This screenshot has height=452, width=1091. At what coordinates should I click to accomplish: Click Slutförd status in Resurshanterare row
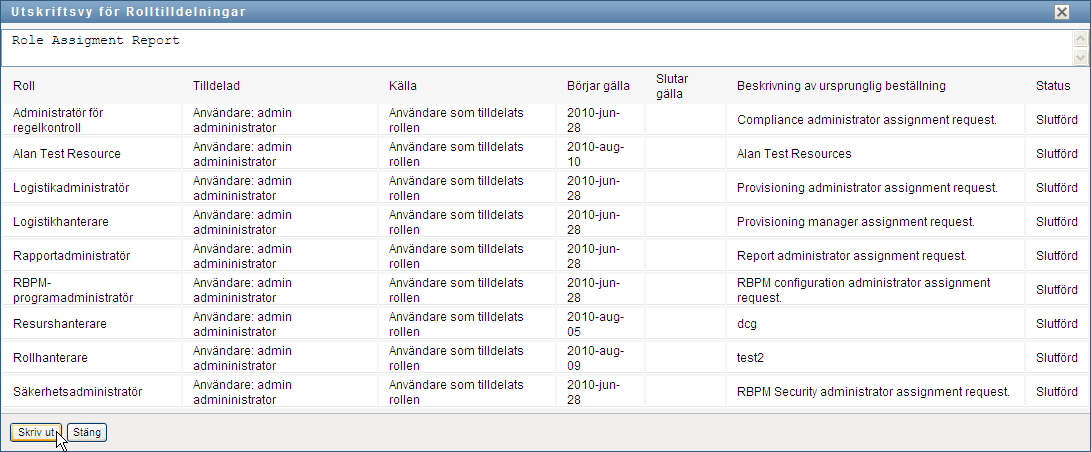(1057, 324)
